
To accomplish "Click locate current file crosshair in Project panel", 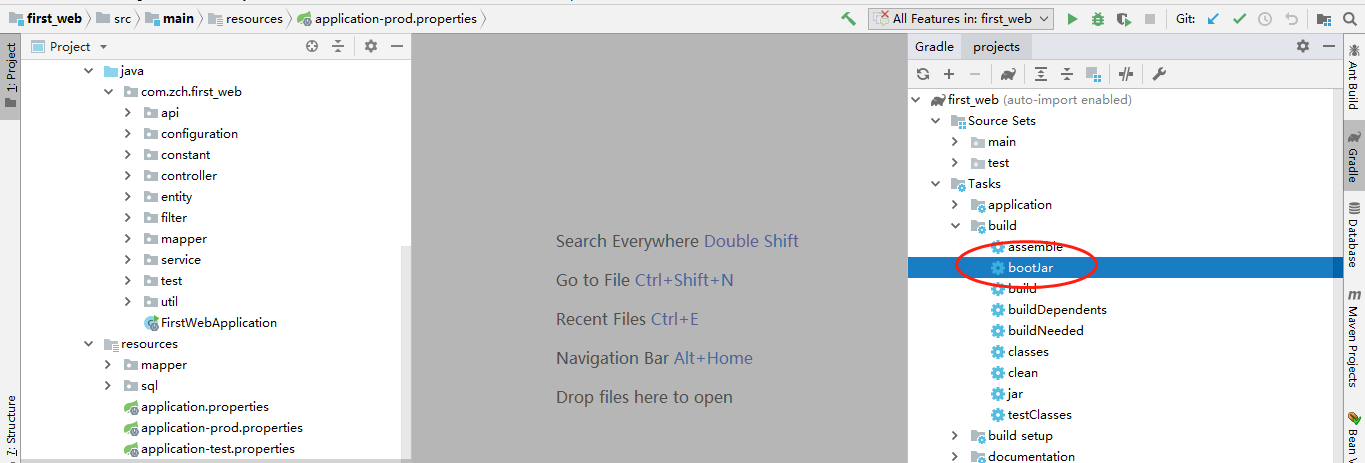I will pyautogui.click(x=312, y=46).
